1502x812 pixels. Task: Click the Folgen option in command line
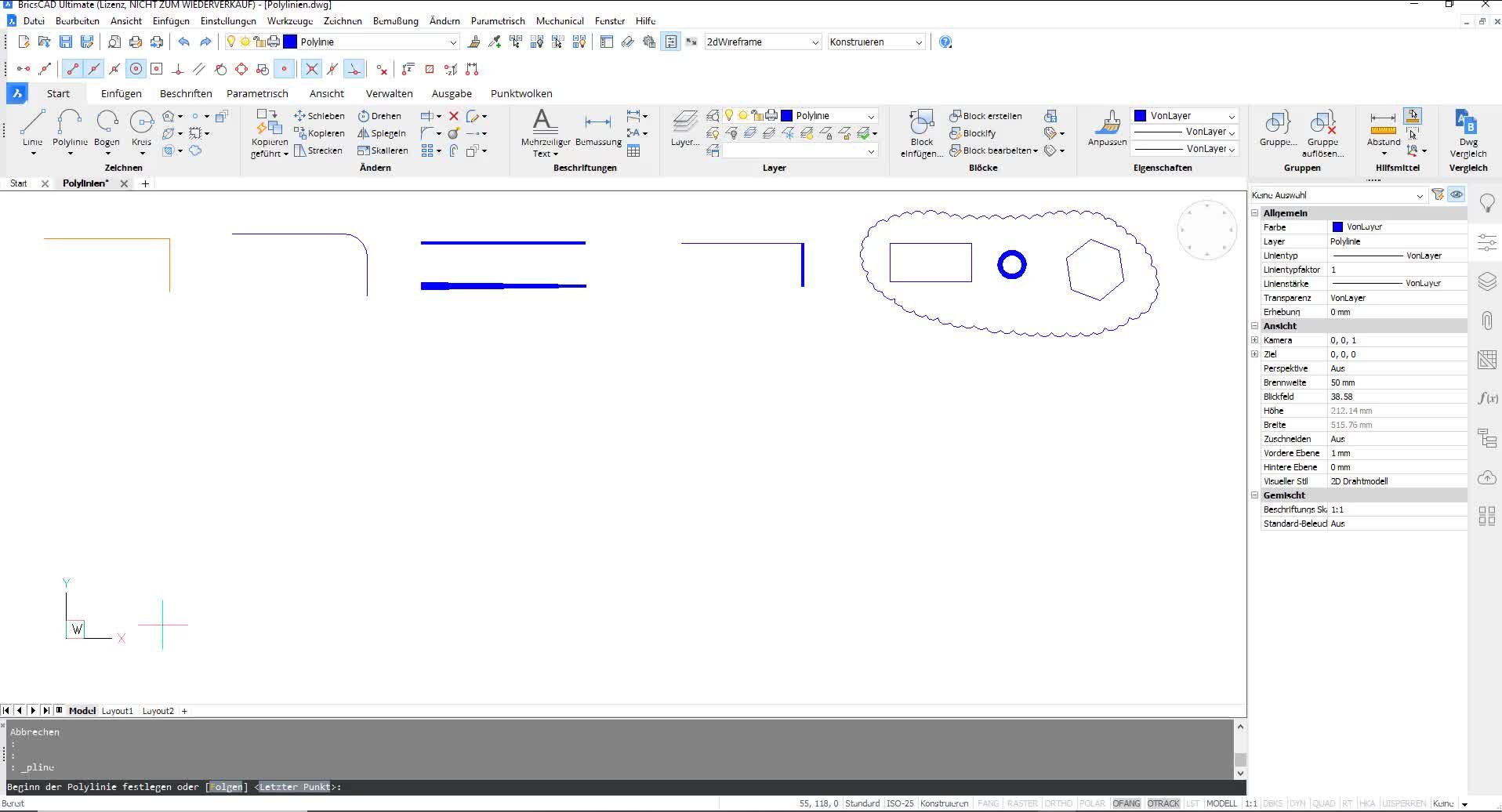(x=226, y=787)
